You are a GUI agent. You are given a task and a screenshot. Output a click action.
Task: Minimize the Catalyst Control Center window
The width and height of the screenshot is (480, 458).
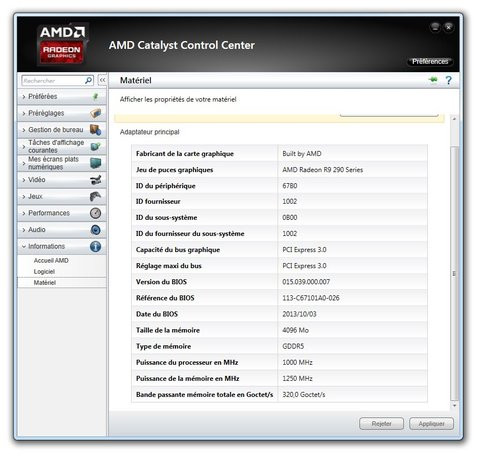(435, 27)
